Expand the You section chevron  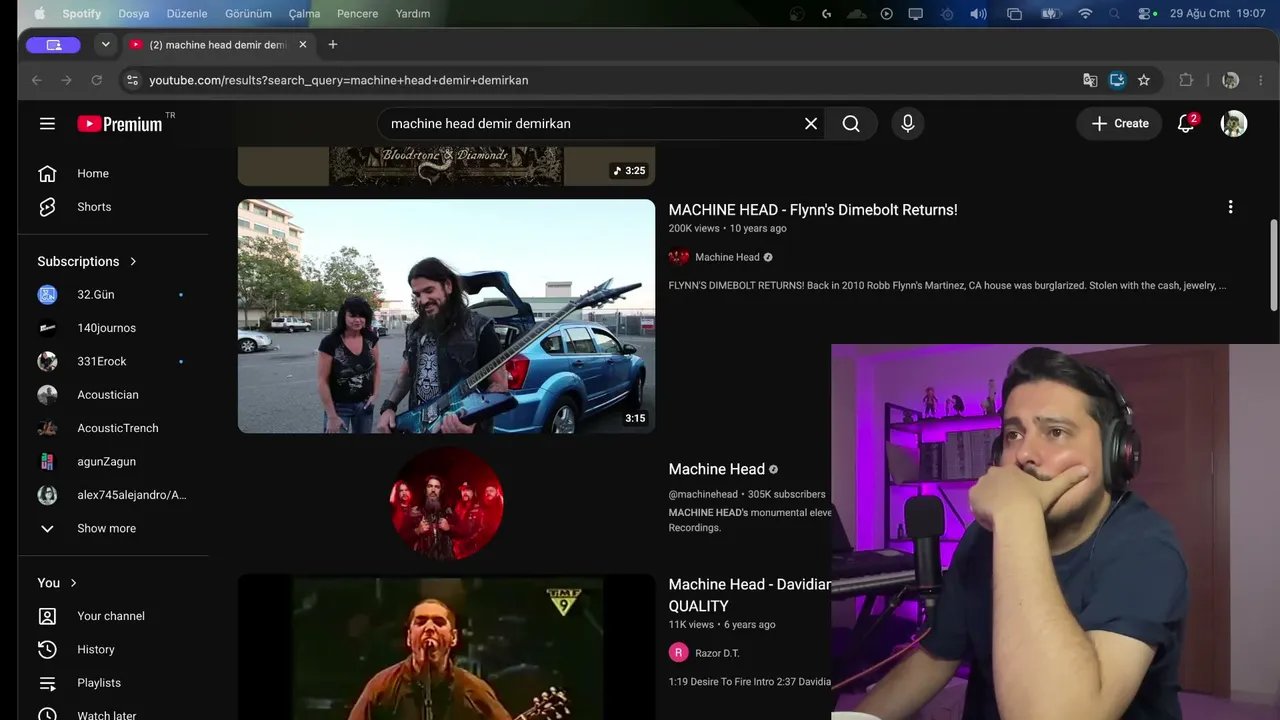[73, 583]
